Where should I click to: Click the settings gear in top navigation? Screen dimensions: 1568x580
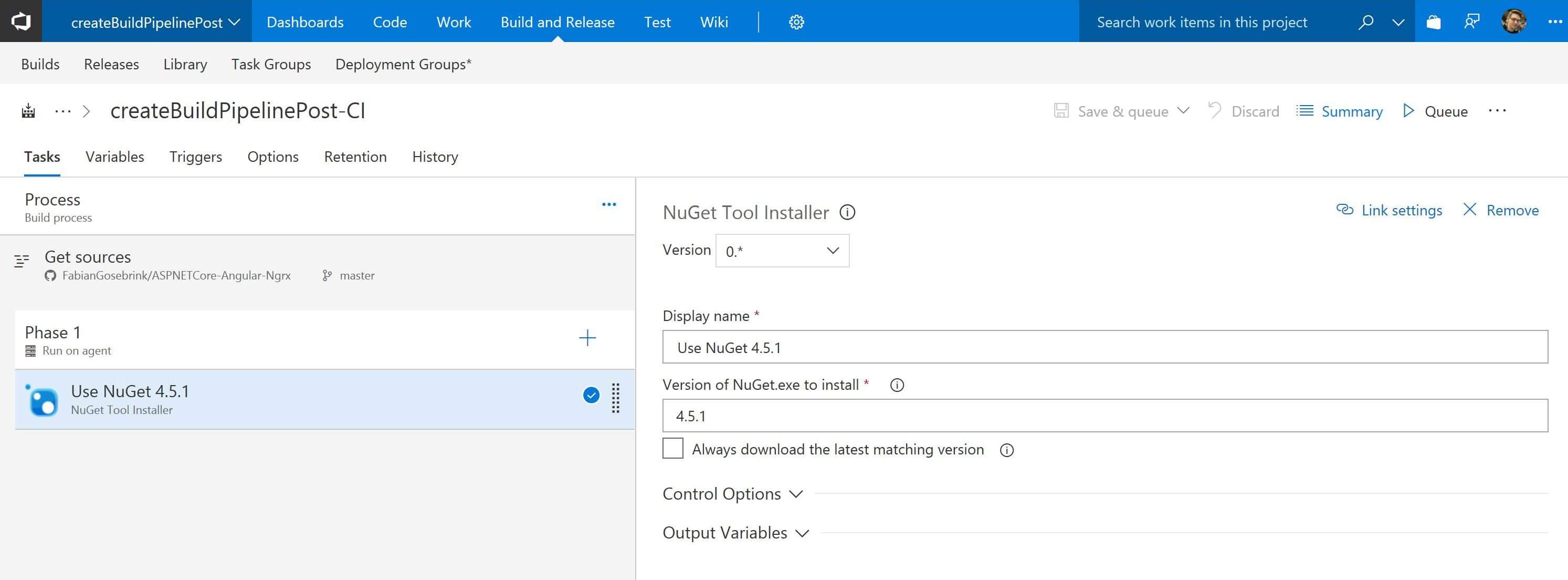(x=796, y=22)
